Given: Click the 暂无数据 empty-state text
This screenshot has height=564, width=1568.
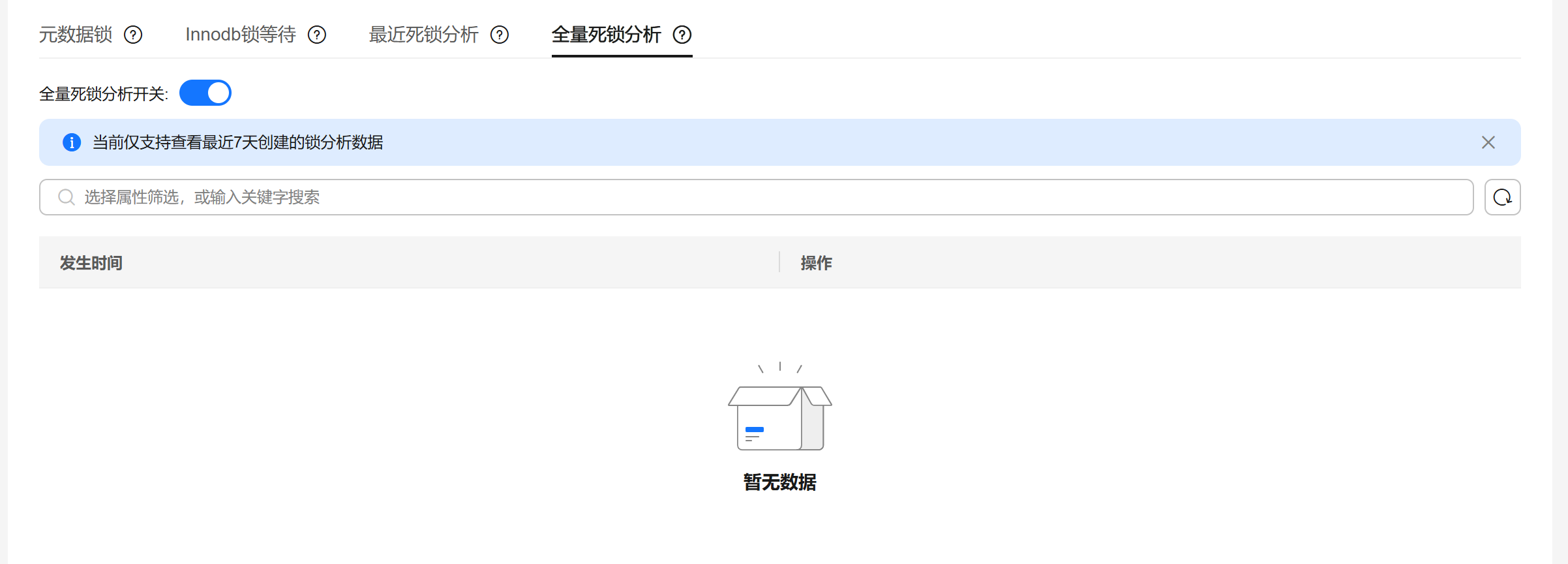Looking at the screenshot, I should pyautogui.click(x=779, y=482).
